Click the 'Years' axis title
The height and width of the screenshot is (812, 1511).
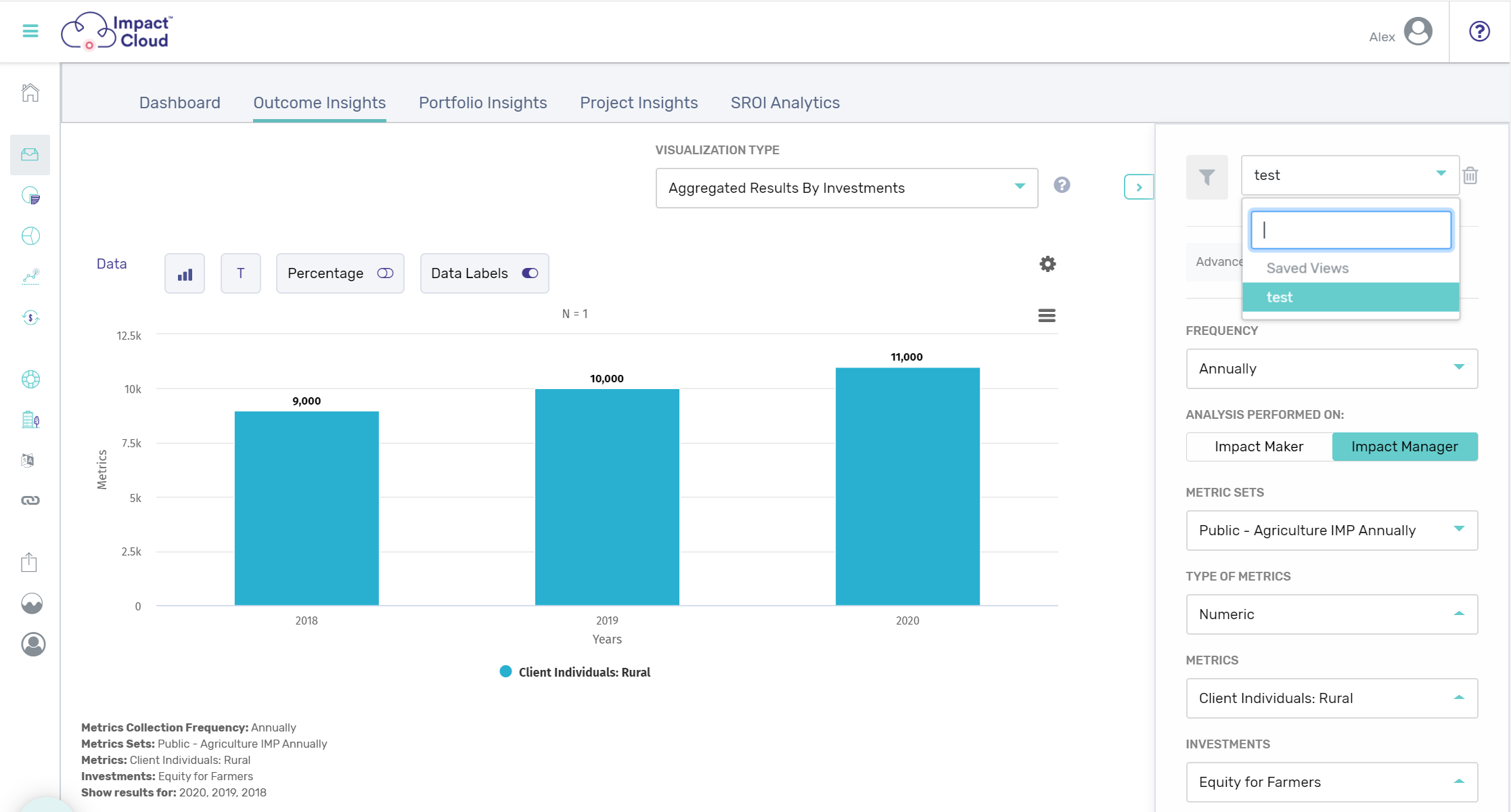[607, 639]
